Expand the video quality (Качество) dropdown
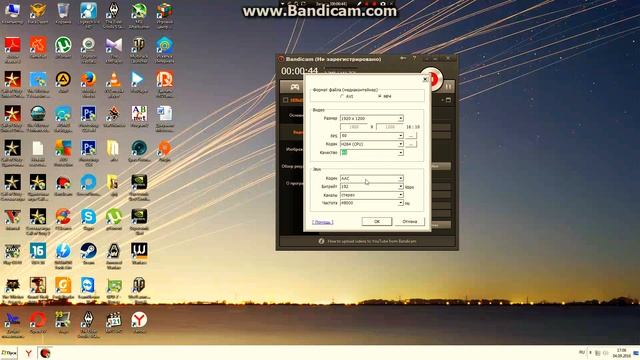640x360 pixels. (371, 153)
